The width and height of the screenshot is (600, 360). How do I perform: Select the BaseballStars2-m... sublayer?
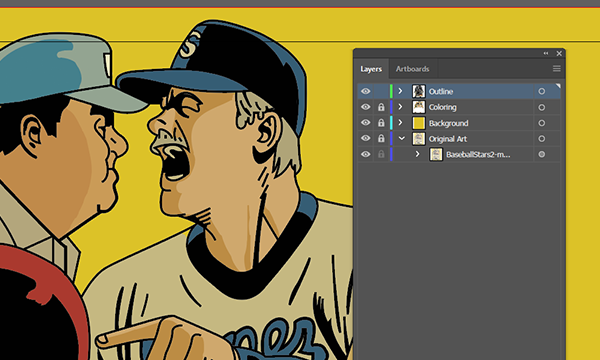click(478, 155)
